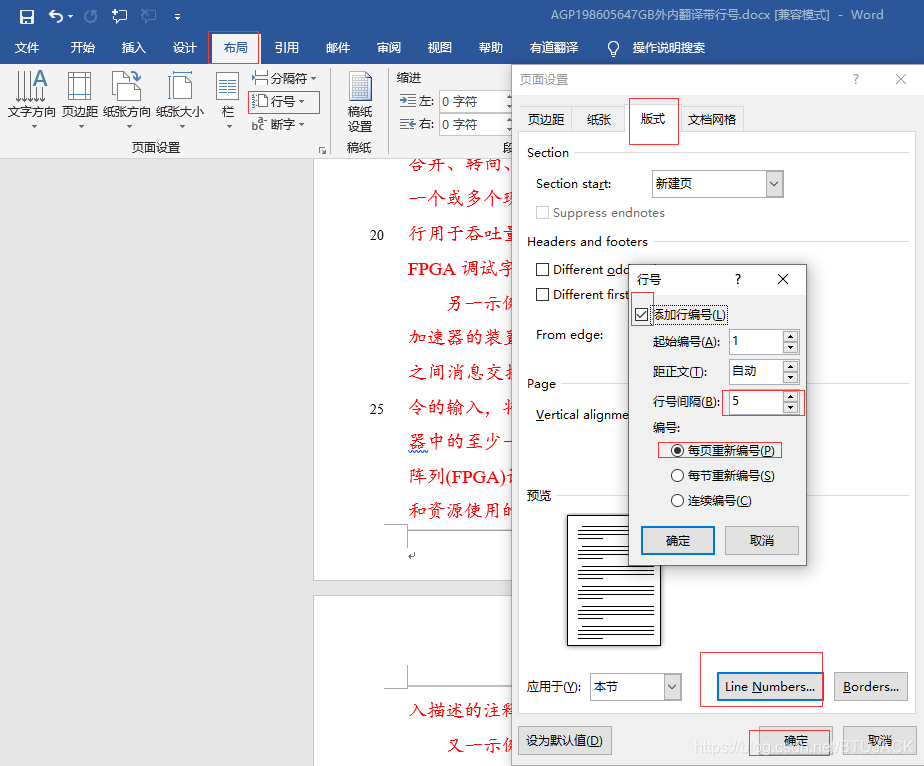Open the 页边距 margins tool

pyautogui.click(x=80, y=99)
